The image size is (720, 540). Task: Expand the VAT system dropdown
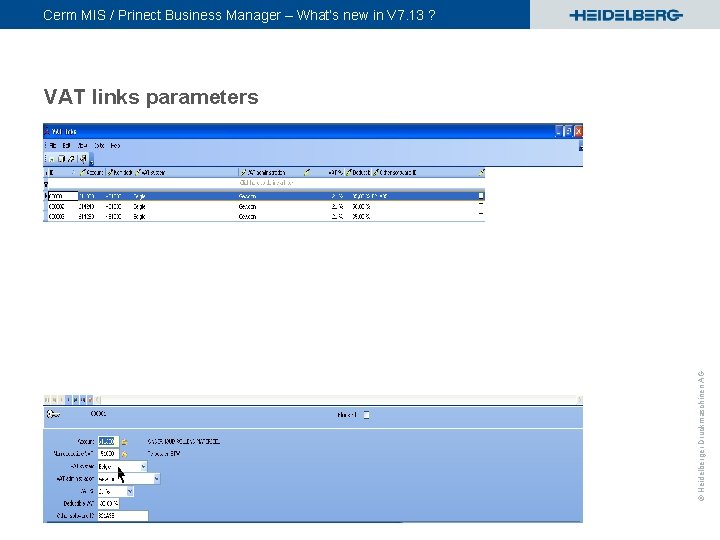click(x=143, y=467)
